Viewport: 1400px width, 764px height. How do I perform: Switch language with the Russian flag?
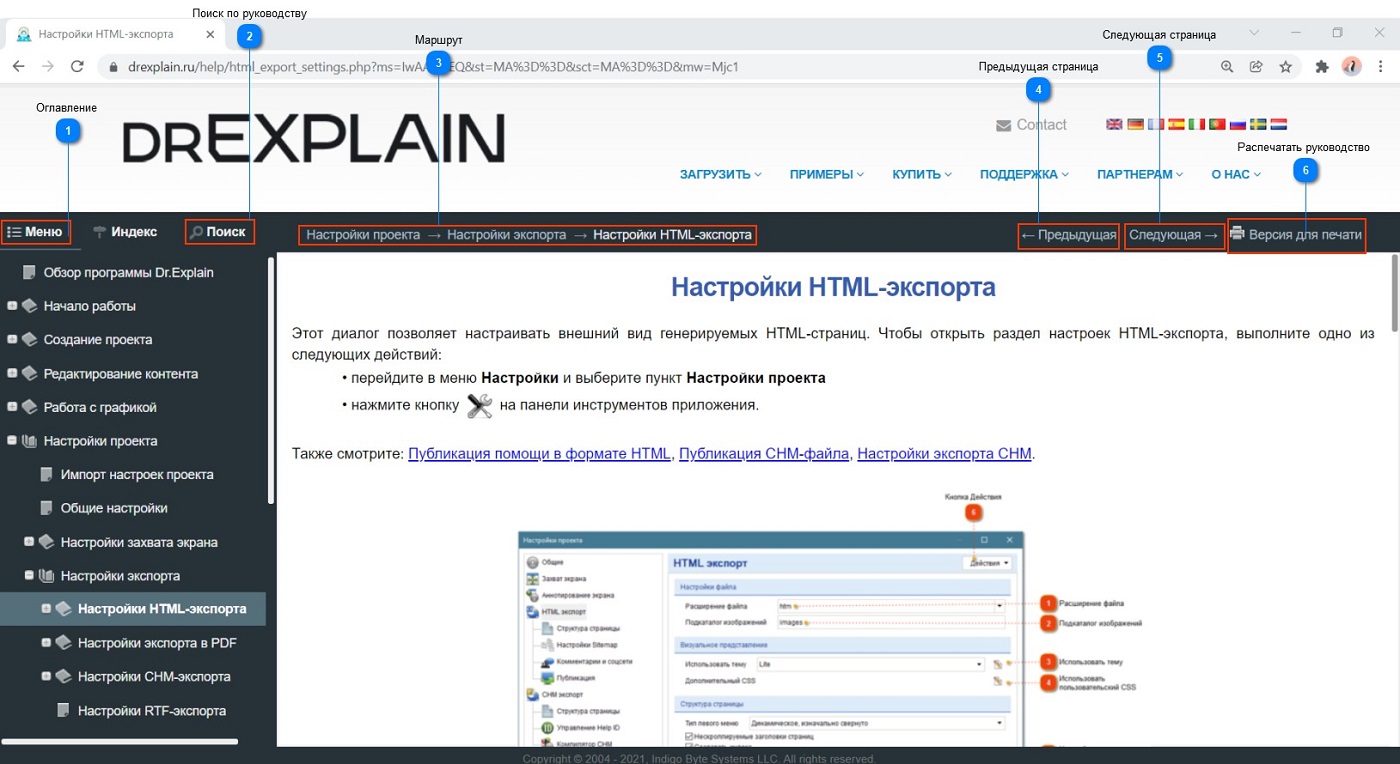(x=1238, y=124)
